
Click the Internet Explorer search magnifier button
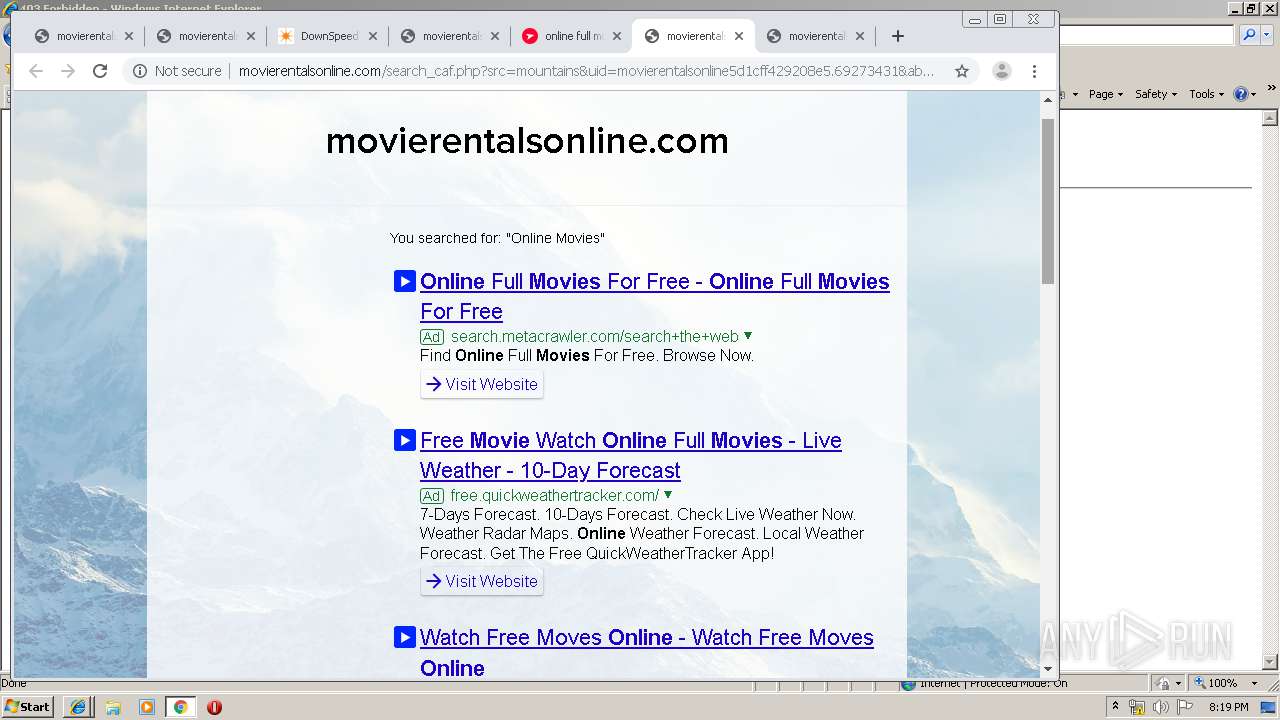click(1248, 35)
